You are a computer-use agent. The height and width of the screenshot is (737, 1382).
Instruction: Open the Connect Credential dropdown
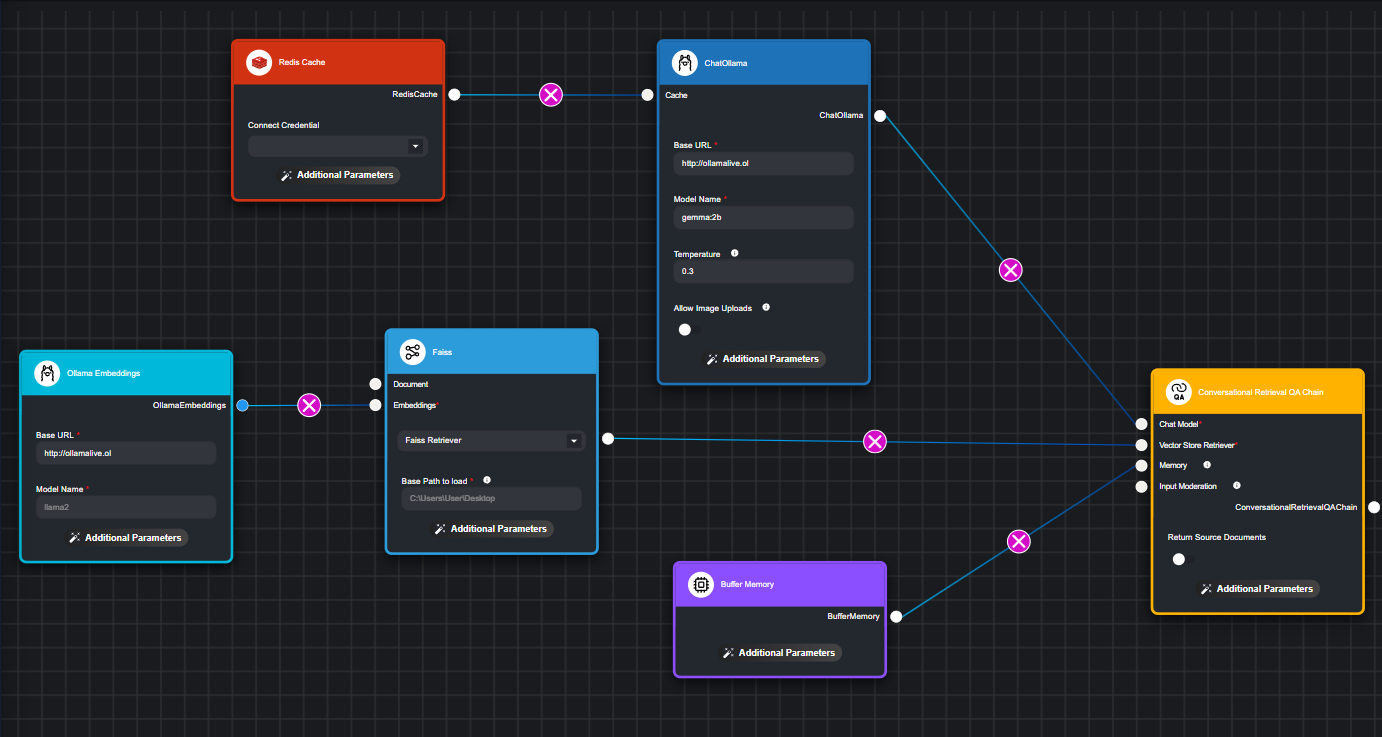click(x=338, y=146)
